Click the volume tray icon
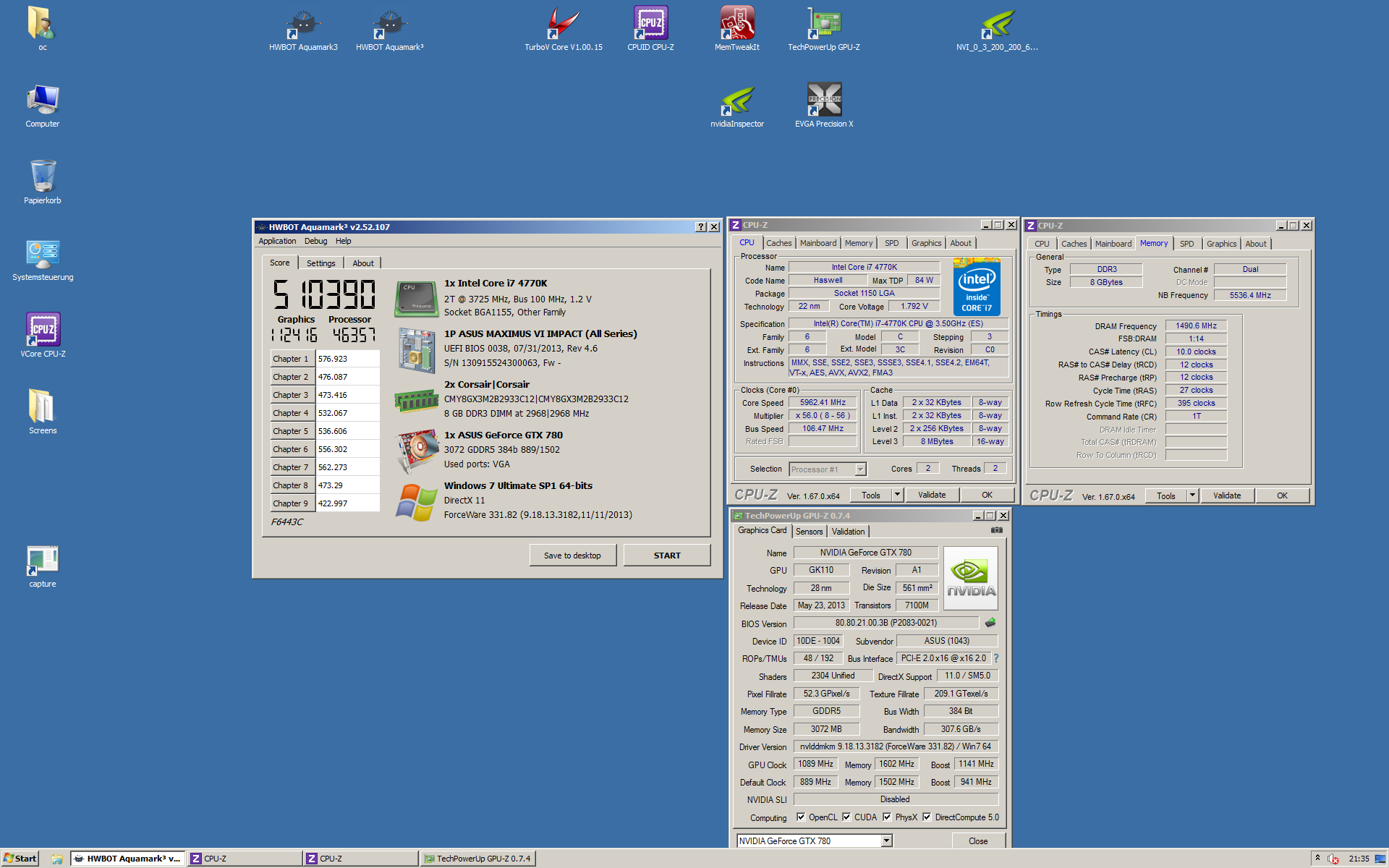 coord(1333,859)
